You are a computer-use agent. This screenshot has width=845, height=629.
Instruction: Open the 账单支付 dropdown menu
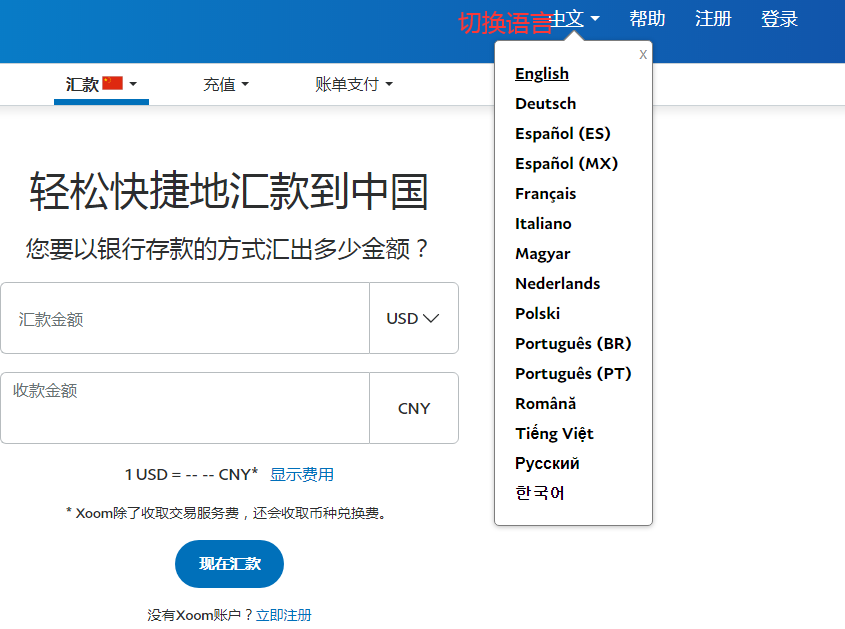pos(353,85)
